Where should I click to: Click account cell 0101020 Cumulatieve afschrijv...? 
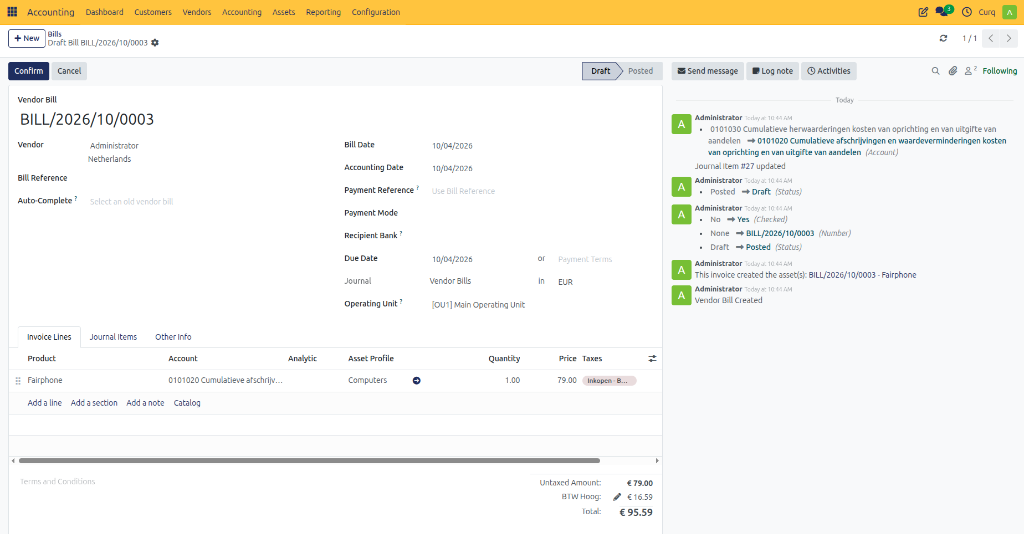(x=225, y=381)
